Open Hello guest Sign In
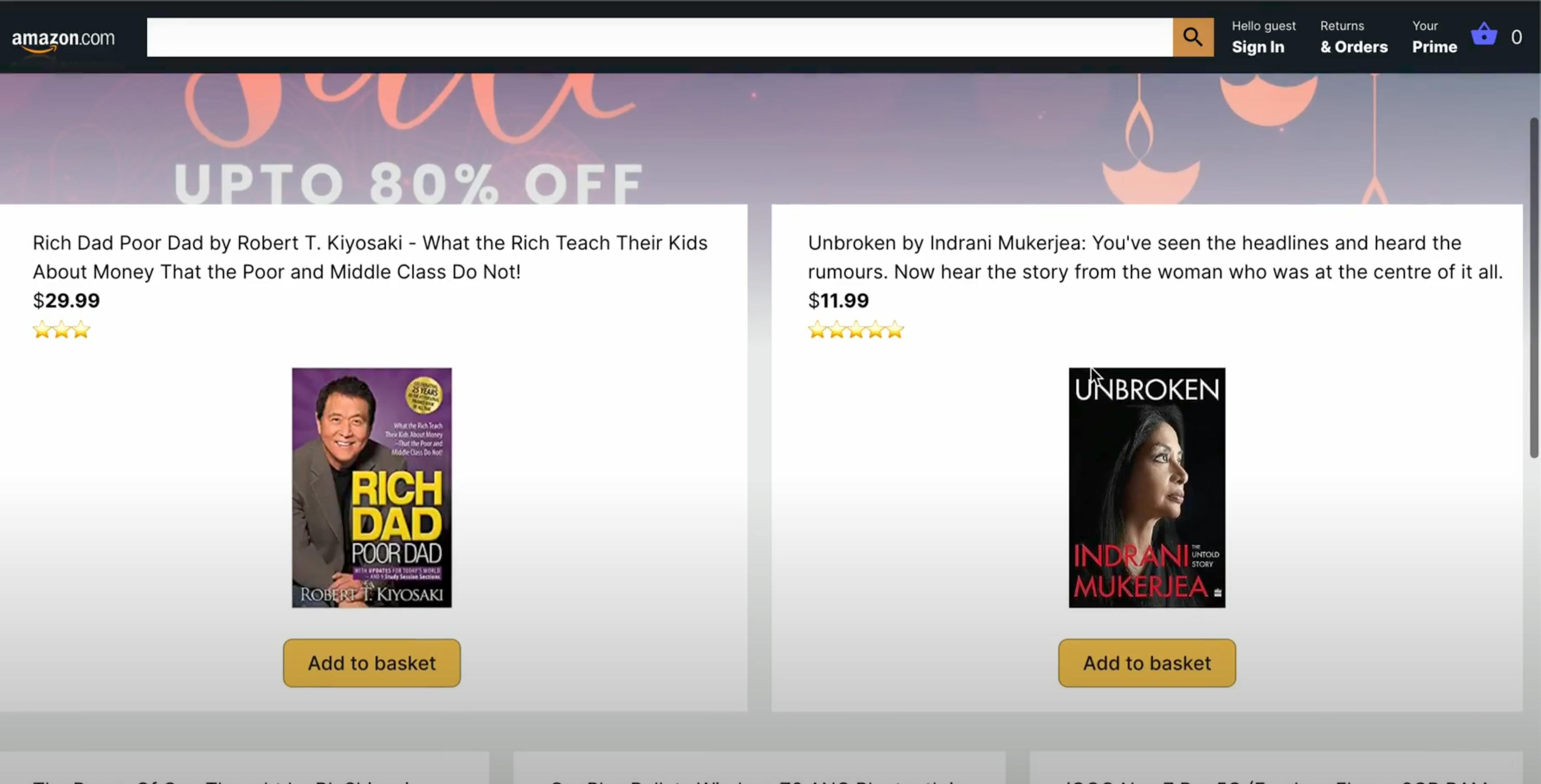The image size is (1541, 784). coord(1263,37)
